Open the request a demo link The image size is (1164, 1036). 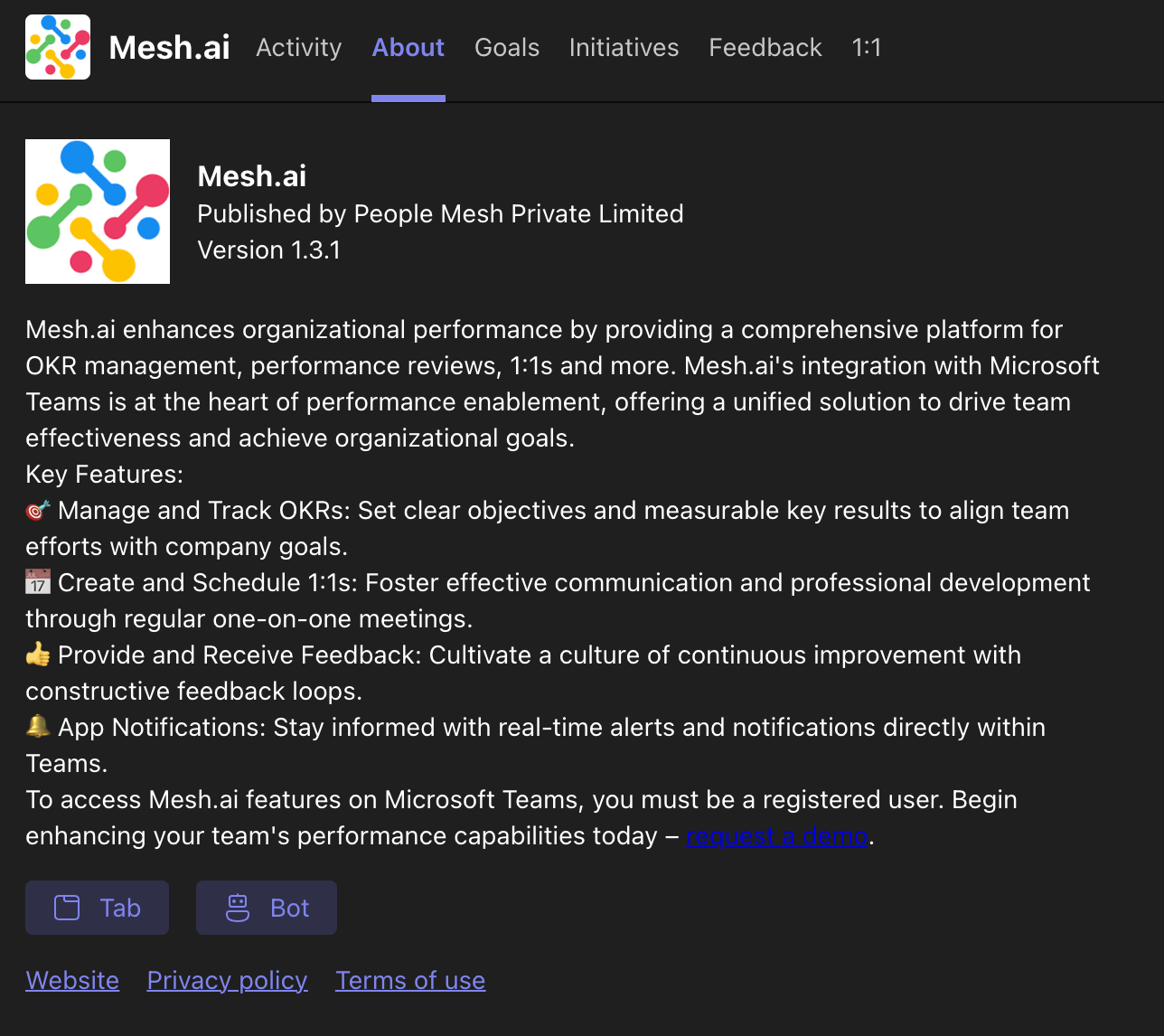(776, 835)
